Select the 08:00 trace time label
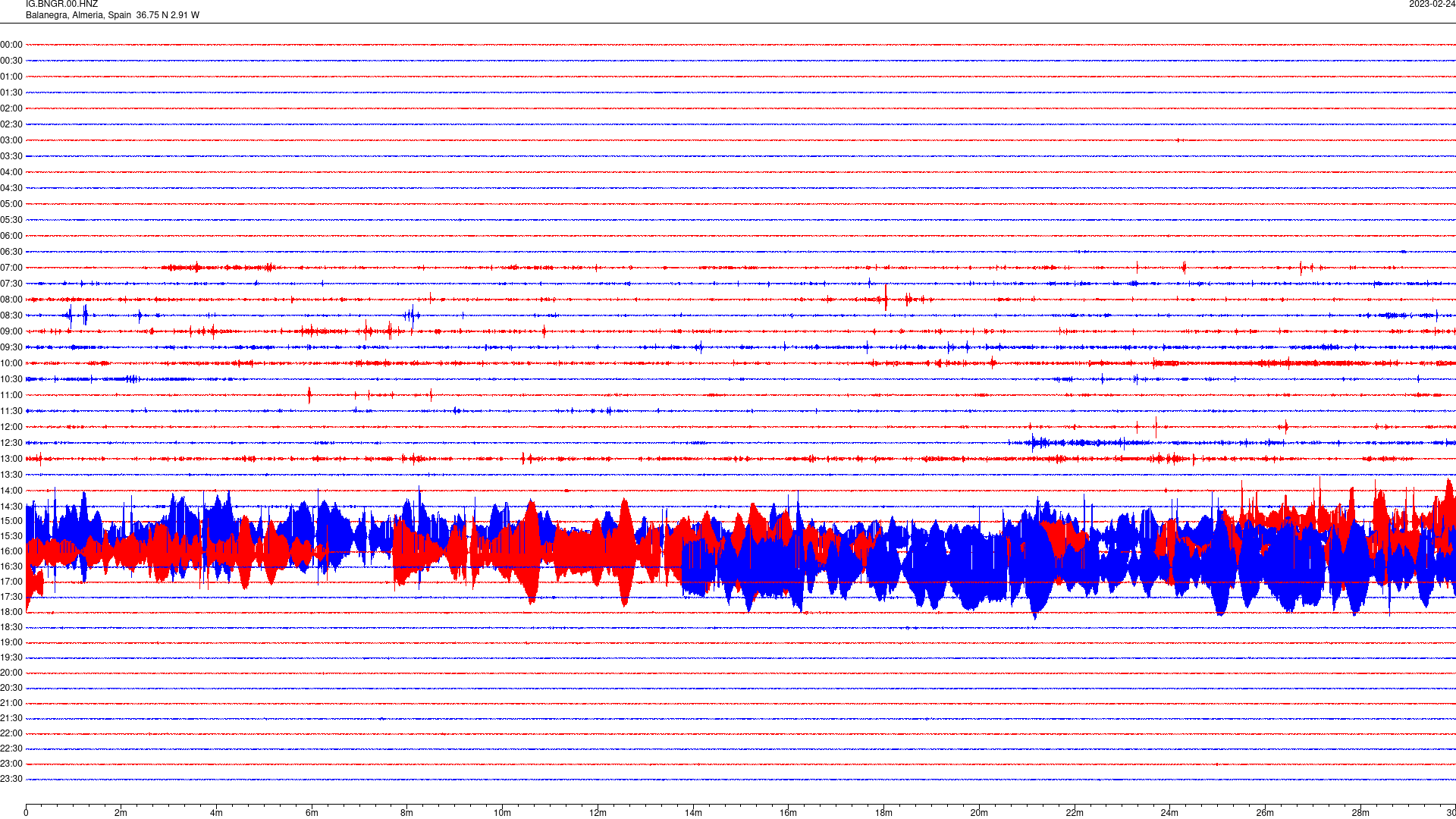This screenshot has height=819, width=1456. [x=11, y=300]
